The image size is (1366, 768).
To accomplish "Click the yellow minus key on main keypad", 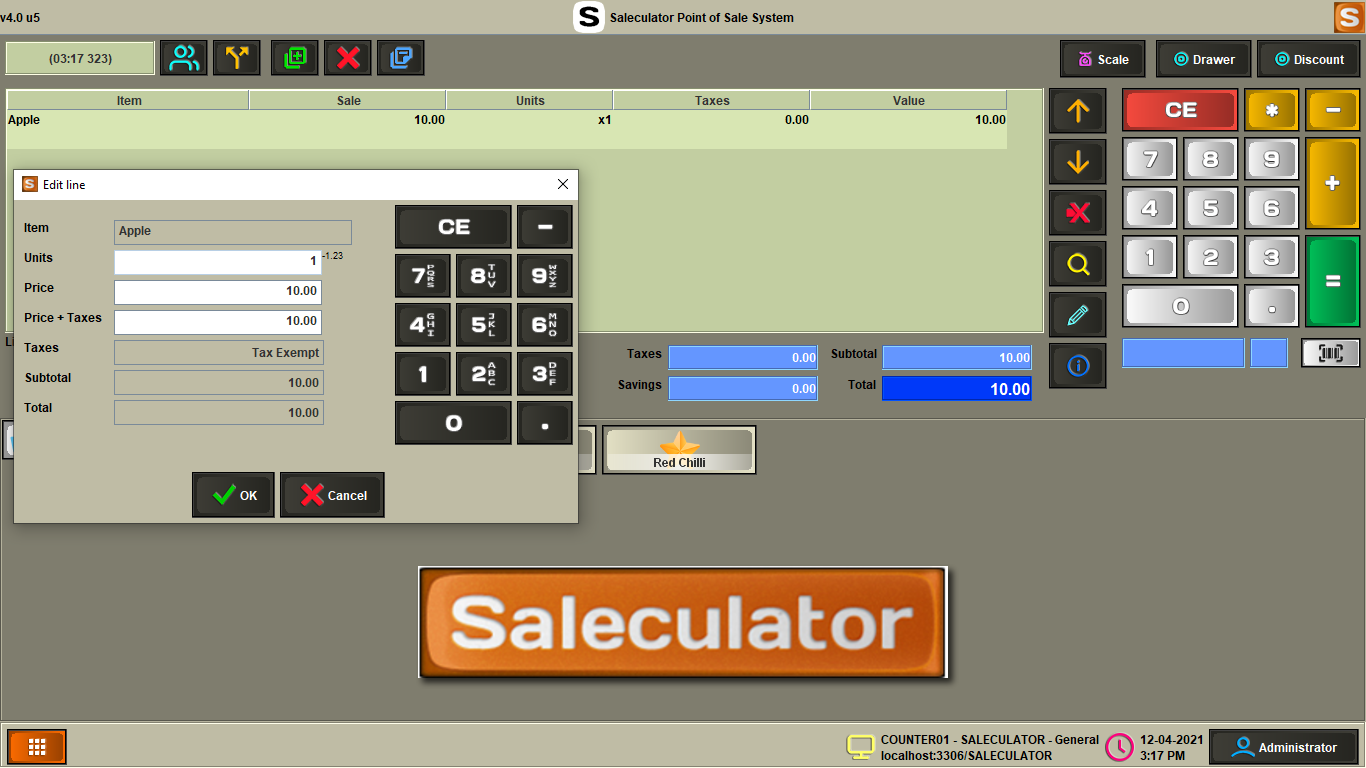I will click(1333, 110).
